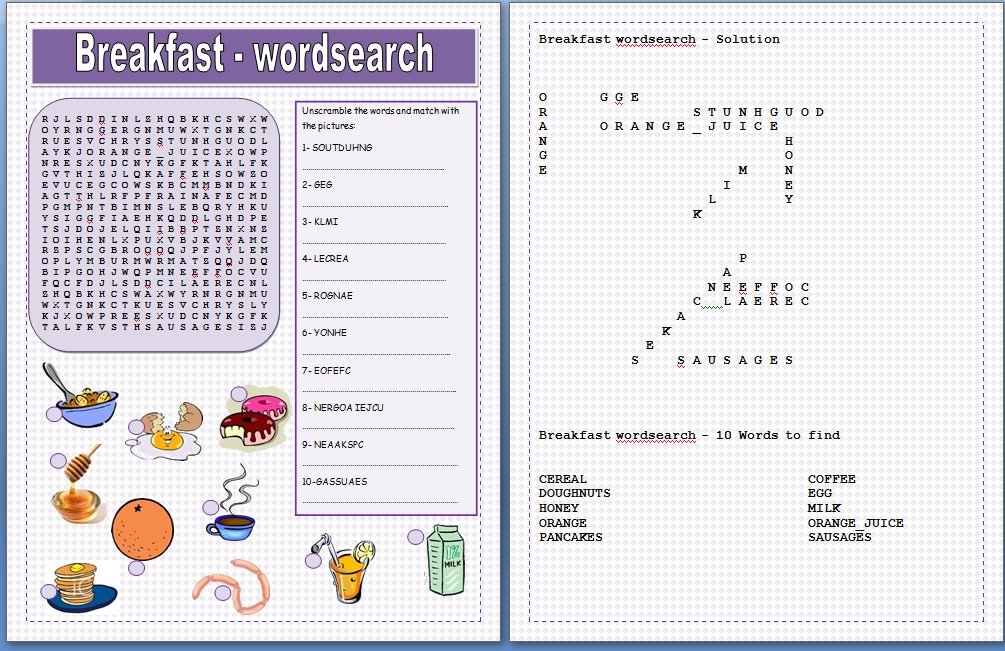Click scrambled word '8- NERGOA IEJCU'
This screenshot has width=1005, height=651.
click(x=343, y=408)
